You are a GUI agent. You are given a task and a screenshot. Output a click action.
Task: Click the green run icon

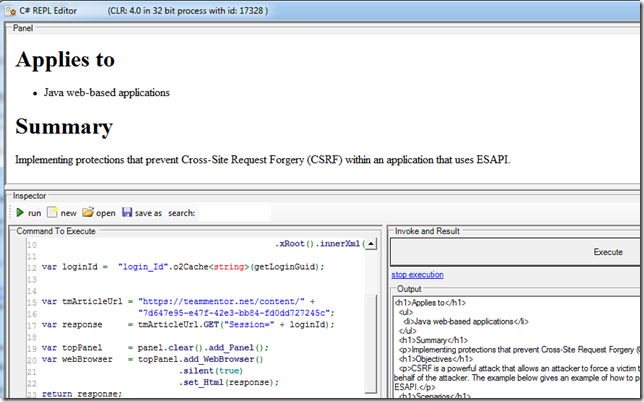18,212
